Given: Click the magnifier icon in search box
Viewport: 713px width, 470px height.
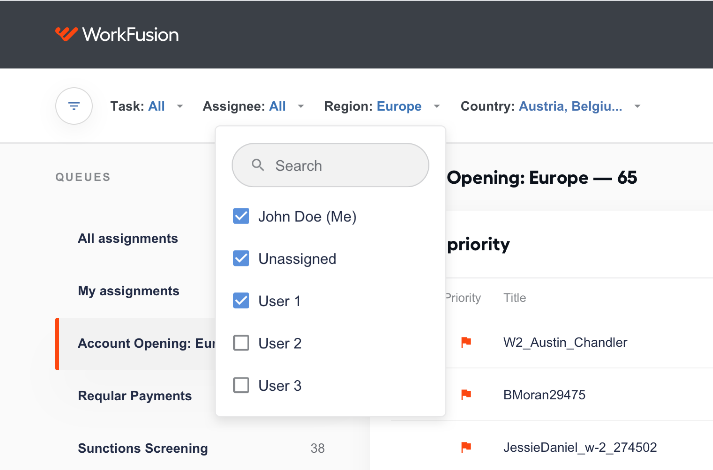Looking at the screenshot, I should 258,165.
